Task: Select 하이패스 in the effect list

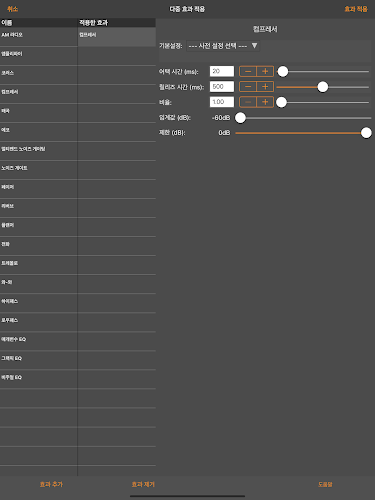Action: coord(39,303)
